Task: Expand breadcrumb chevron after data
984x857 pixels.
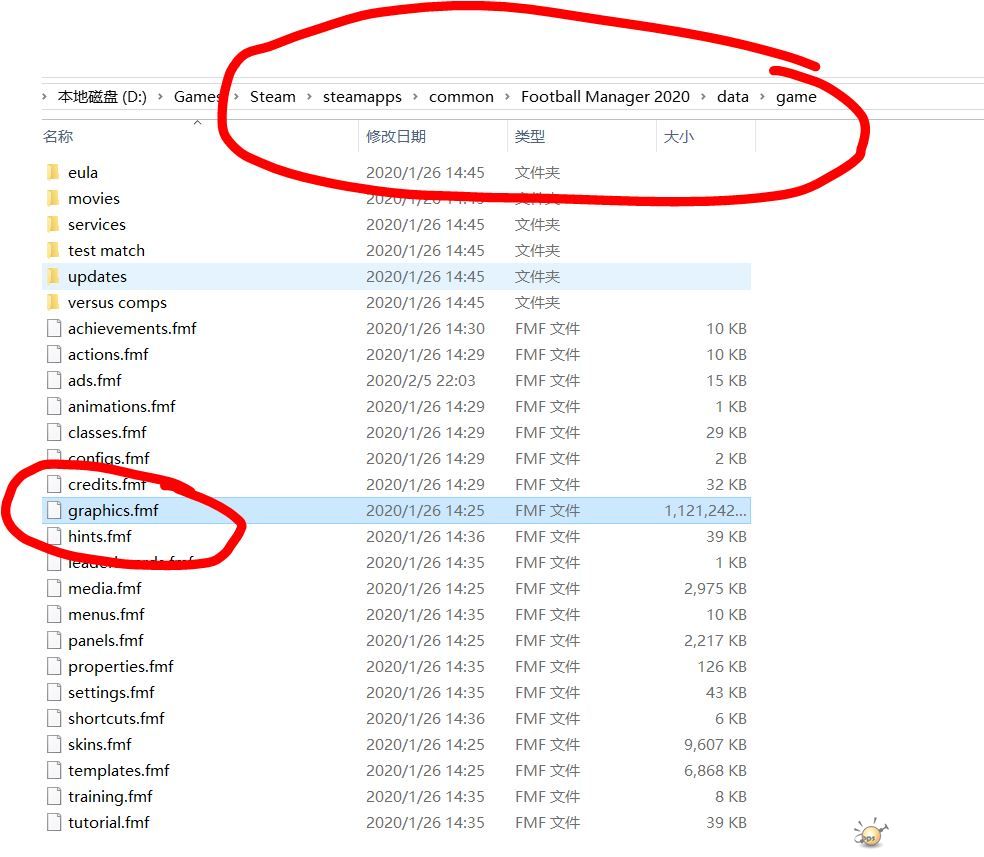Action: 762,97
